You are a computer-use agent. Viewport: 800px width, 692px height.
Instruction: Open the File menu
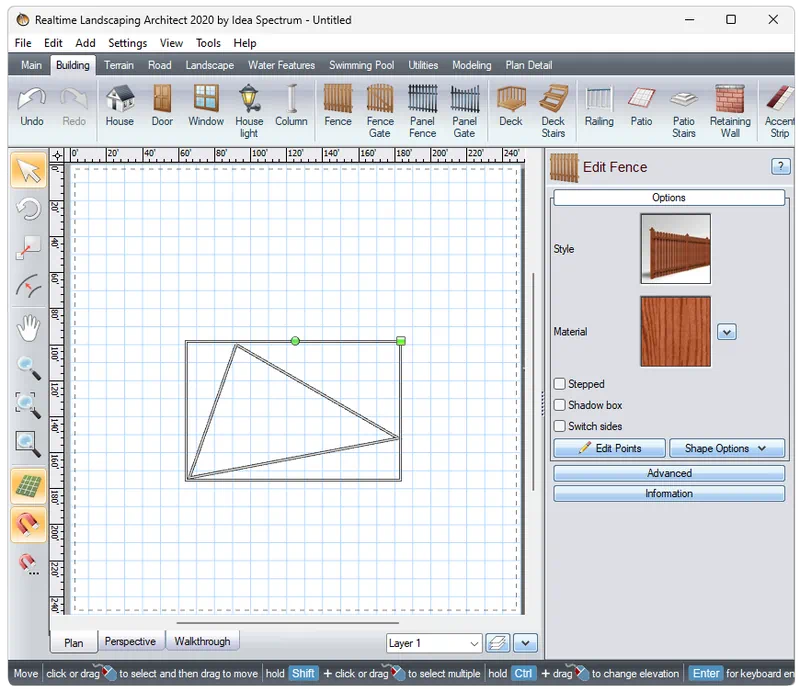pyautogui.click(x=23, y=43)
